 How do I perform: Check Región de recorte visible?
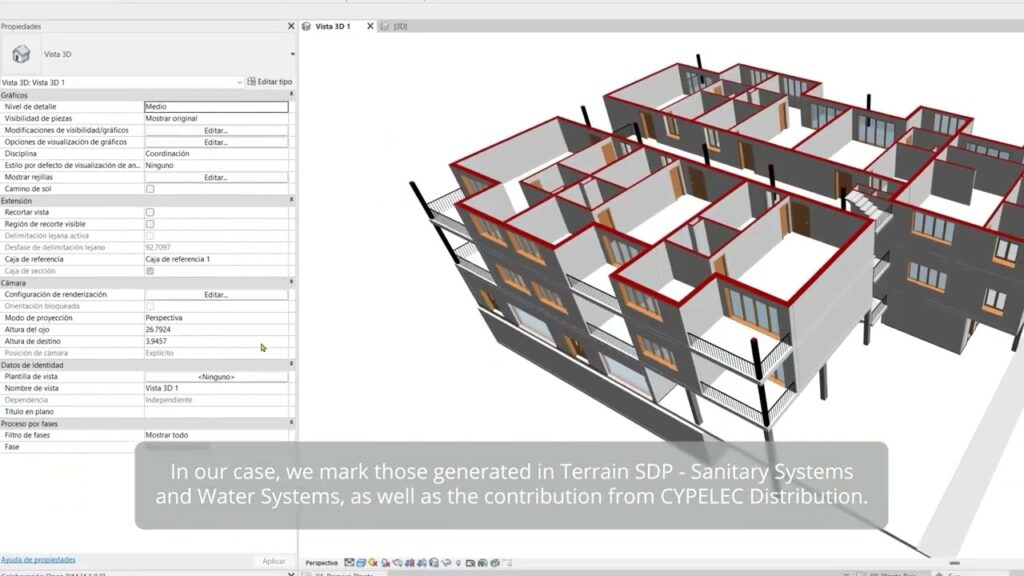(150, 224)
